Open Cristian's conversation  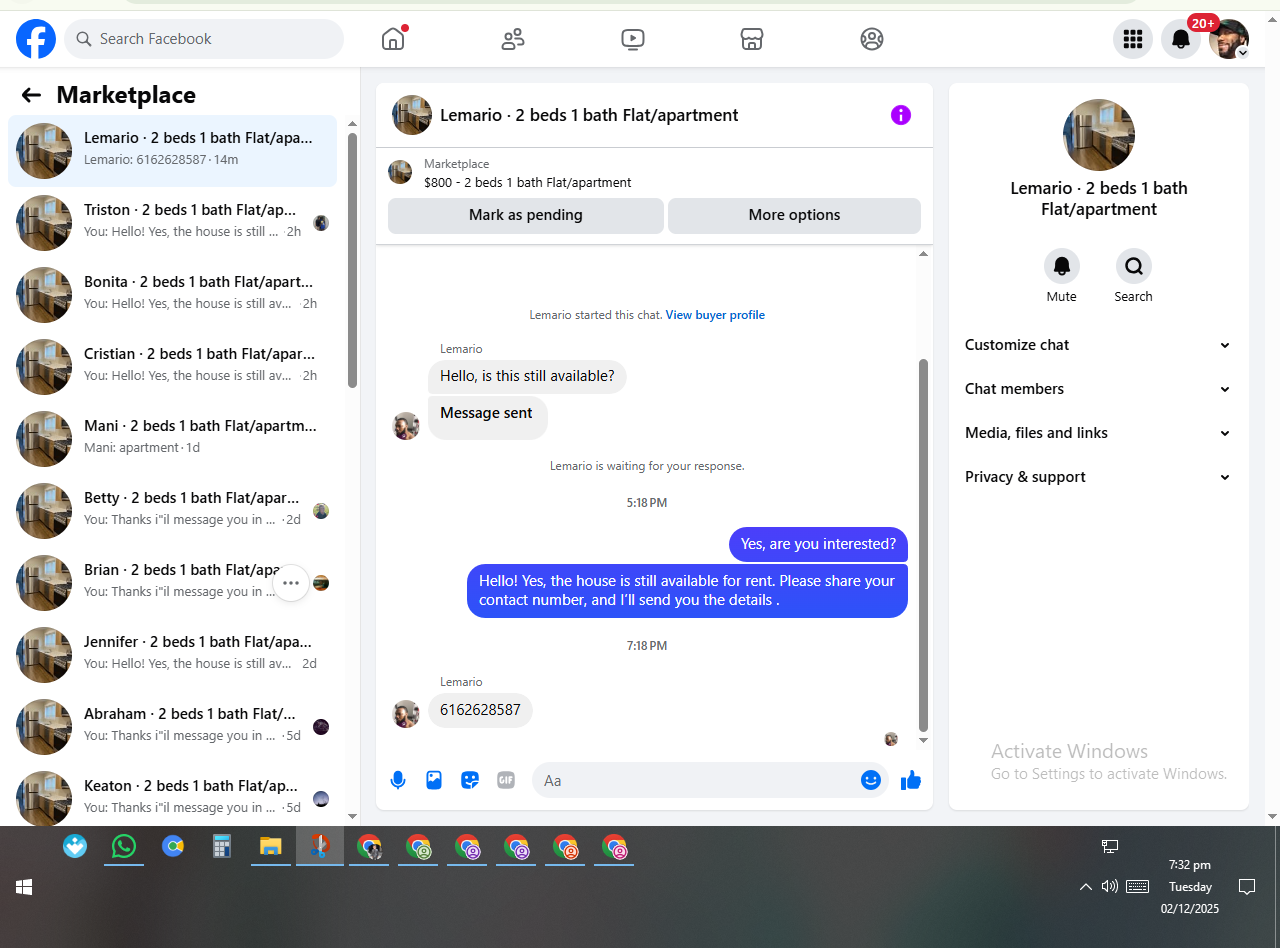[x=172, y=367]
